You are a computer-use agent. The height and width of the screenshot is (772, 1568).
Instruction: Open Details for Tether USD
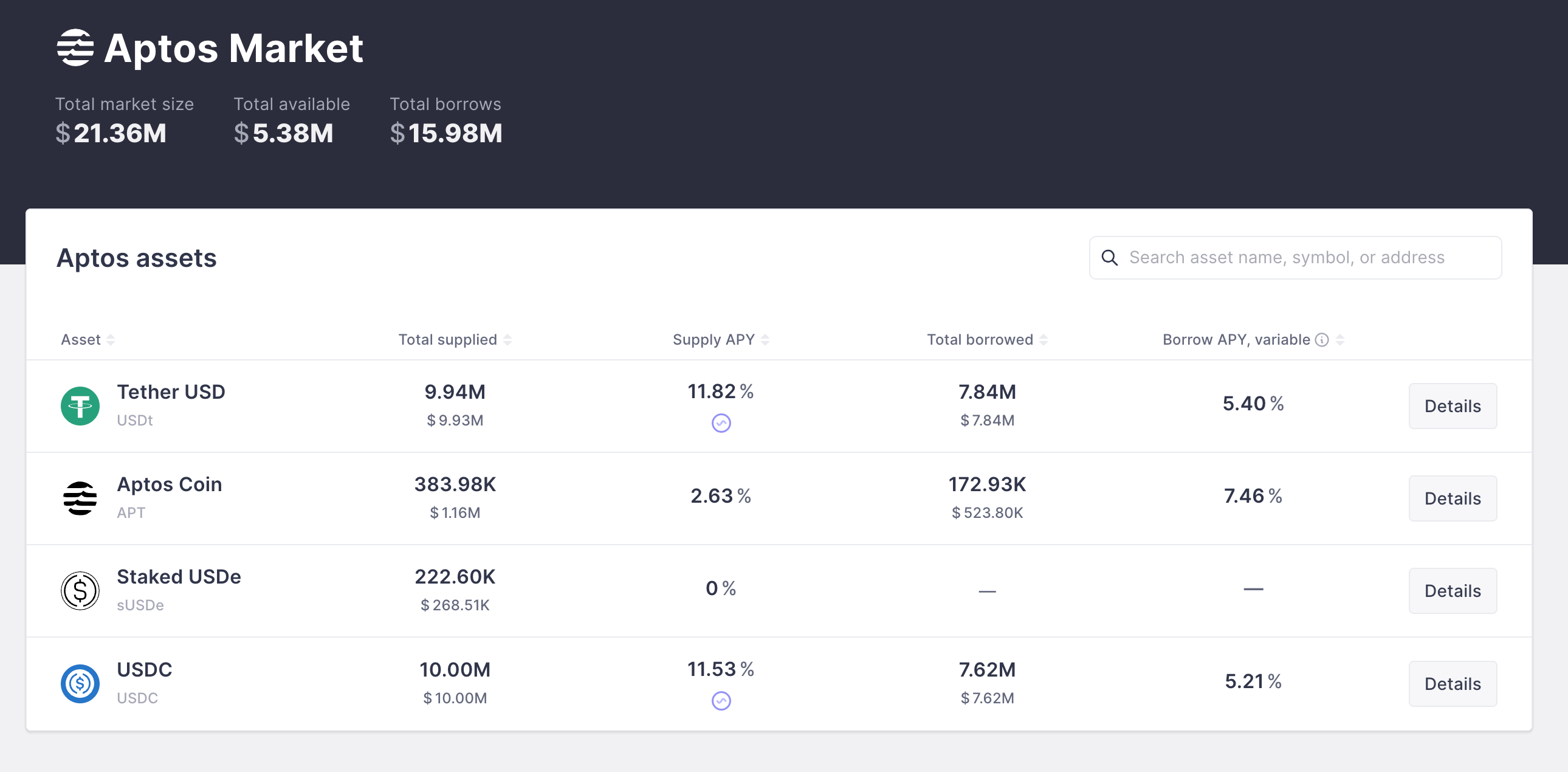coord(1453,406)
